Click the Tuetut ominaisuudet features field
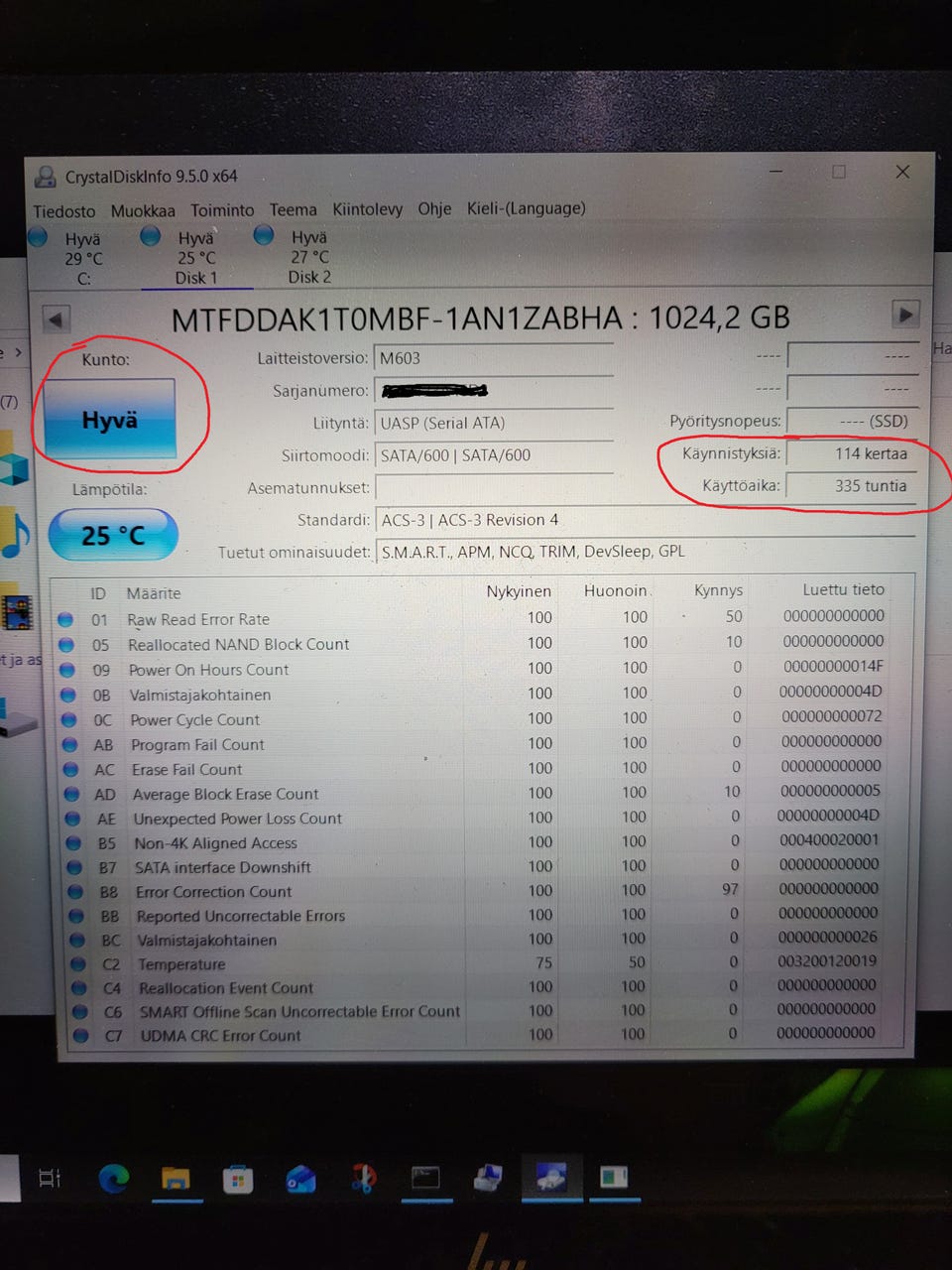The image size is (952, 1270). click(x=645, y=551)
